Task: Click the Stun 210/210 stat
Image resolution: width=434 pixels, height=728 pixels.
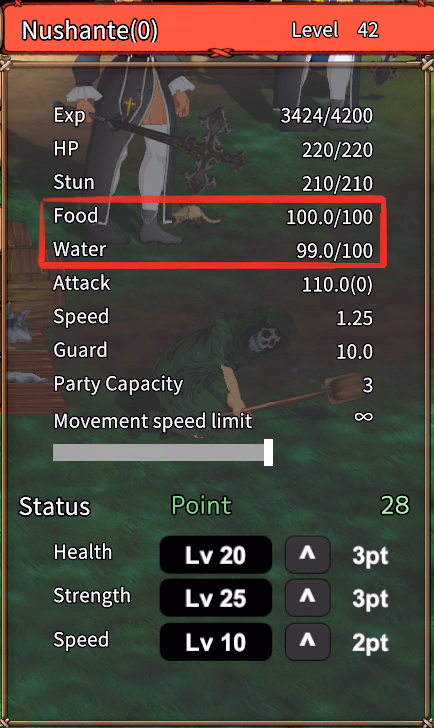Action: coord(213,183)
